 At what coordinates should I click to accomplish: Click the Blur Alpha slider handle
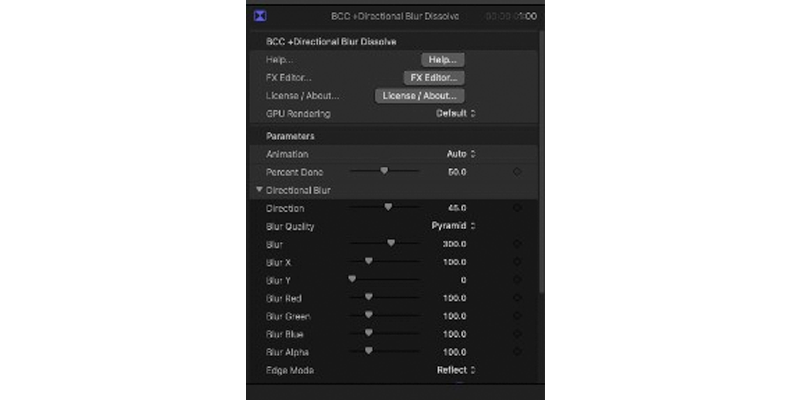point(369,351)
